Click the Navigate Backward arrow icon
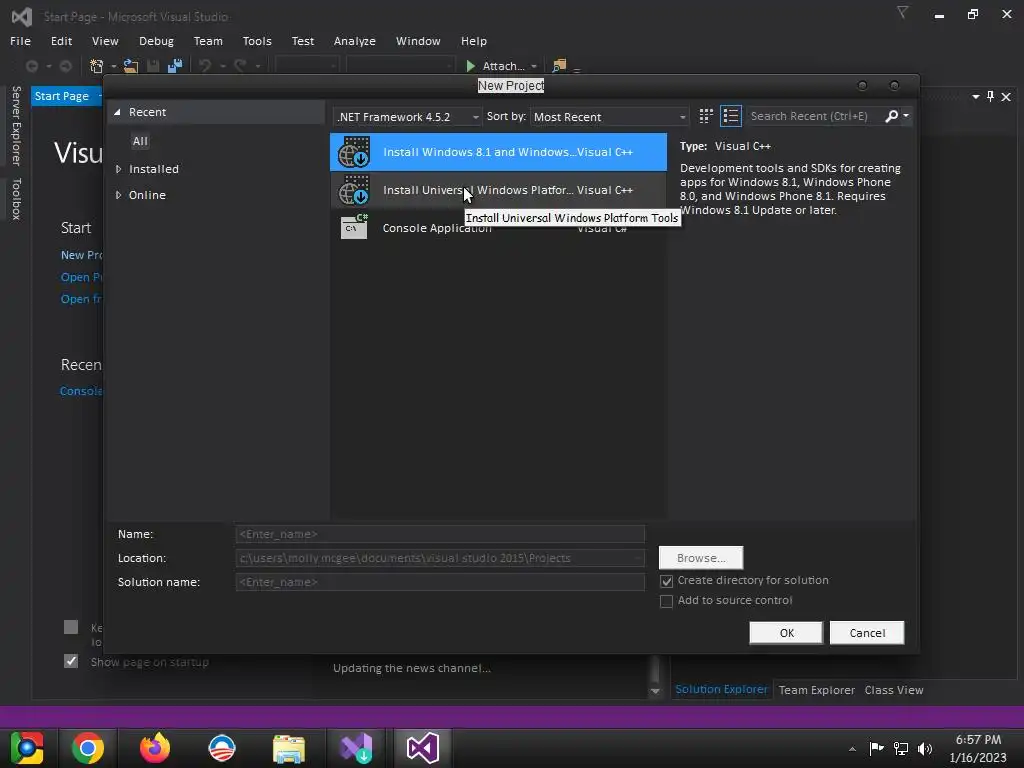Screen dimensions: 1024x768 (31, 66)
